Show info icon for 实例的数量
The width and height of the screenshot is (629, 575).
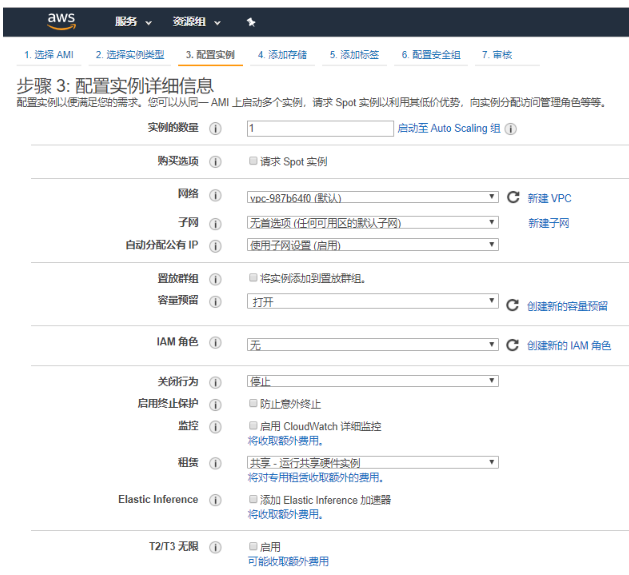215,128
